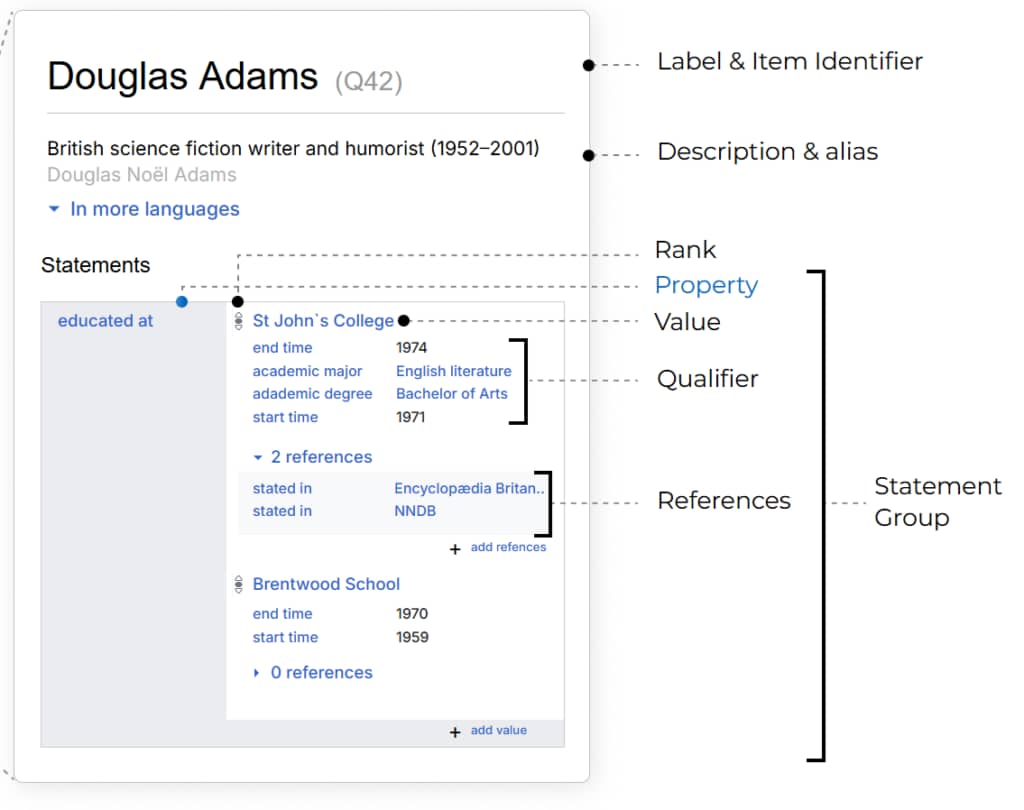
Task: Click the plus icon next to add refences
Action: click(455, 549)
